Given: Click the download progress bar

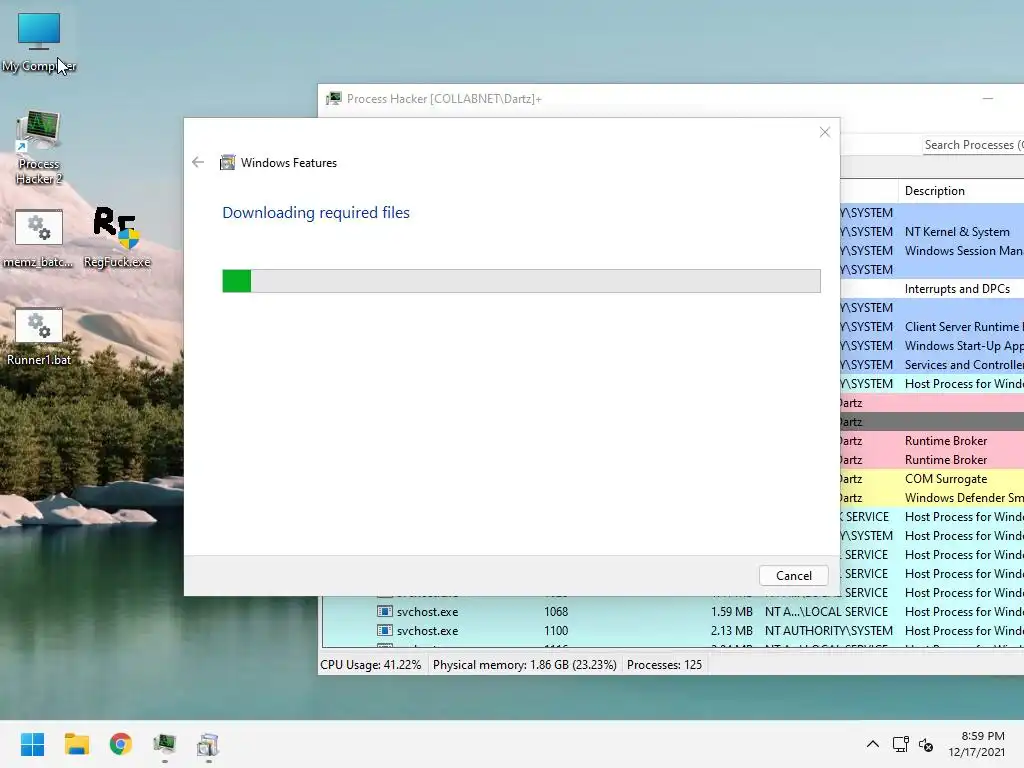Looking at the screenshot, I should click(521, 281).
